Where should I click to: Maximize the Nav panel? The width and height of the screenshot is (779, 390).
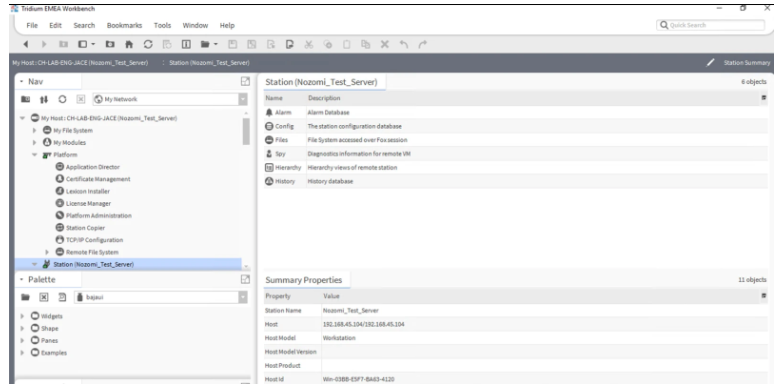245,81
